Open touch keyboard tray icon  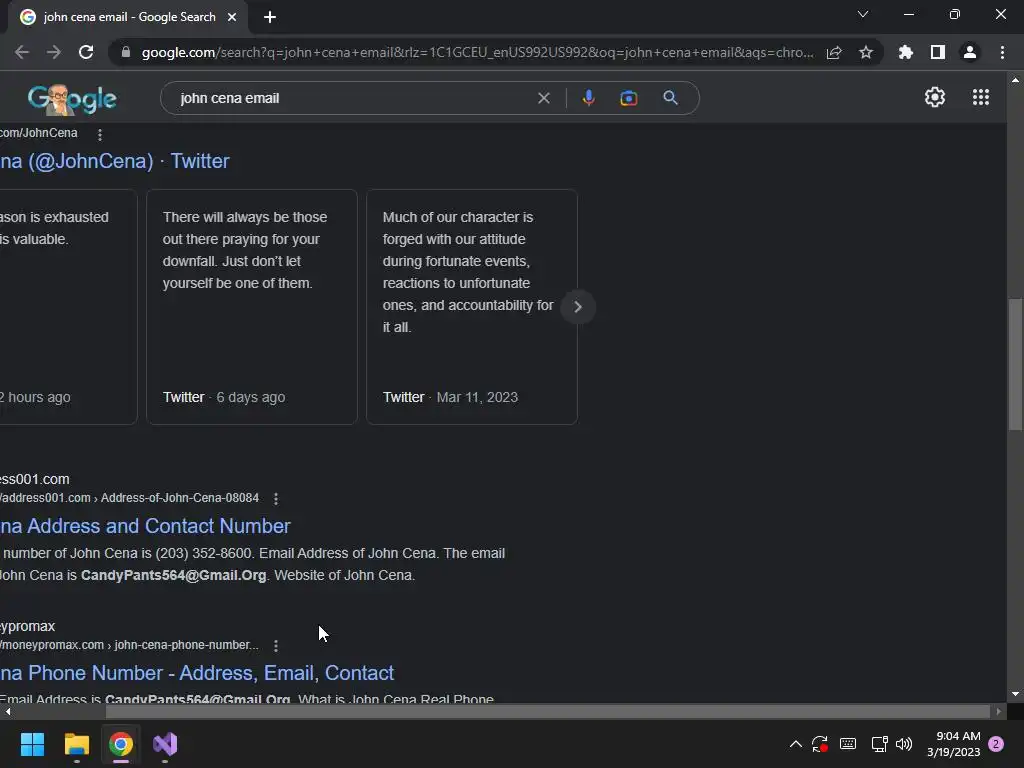point(848,744)
